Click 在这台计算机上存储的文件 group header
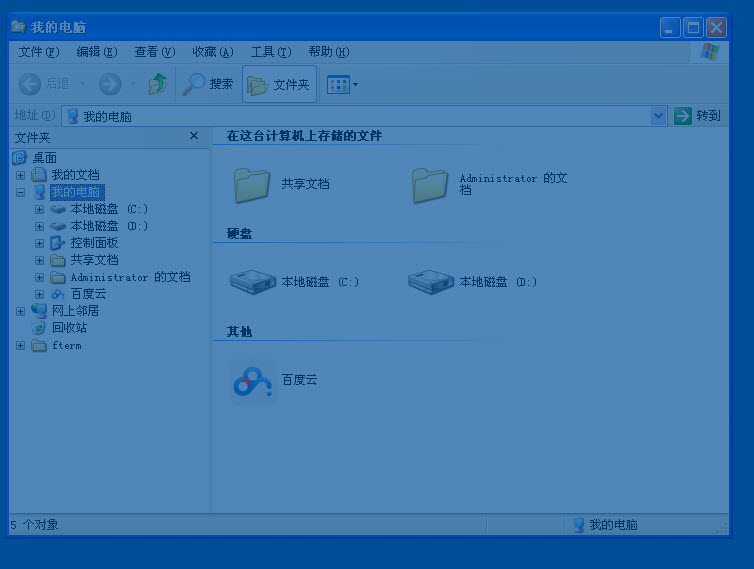Viewport: 754px width, 569px height. coord(304,136)
